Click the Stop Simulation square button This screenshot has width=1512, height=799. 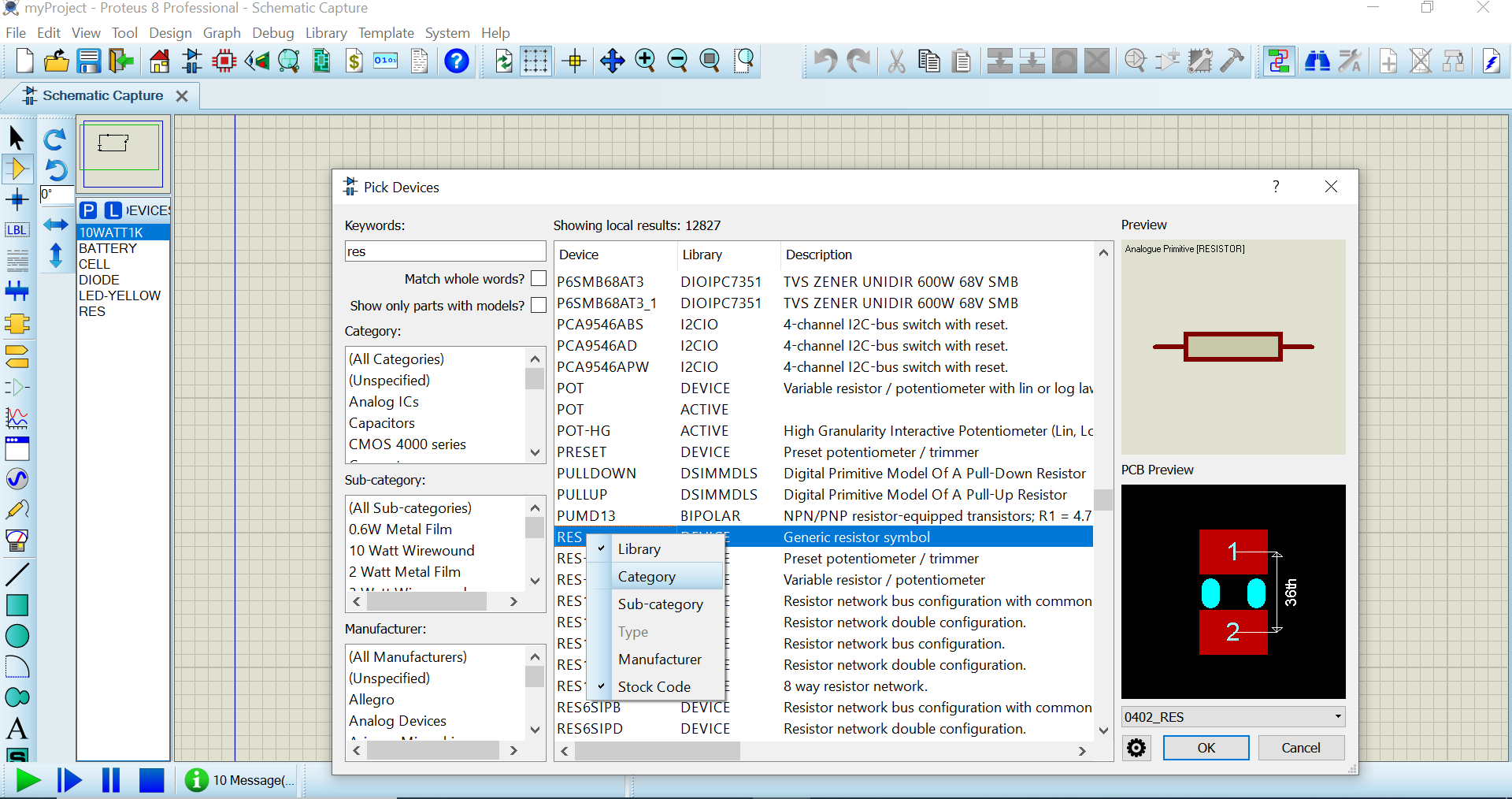pyautogui.click(x=151, y=780)
